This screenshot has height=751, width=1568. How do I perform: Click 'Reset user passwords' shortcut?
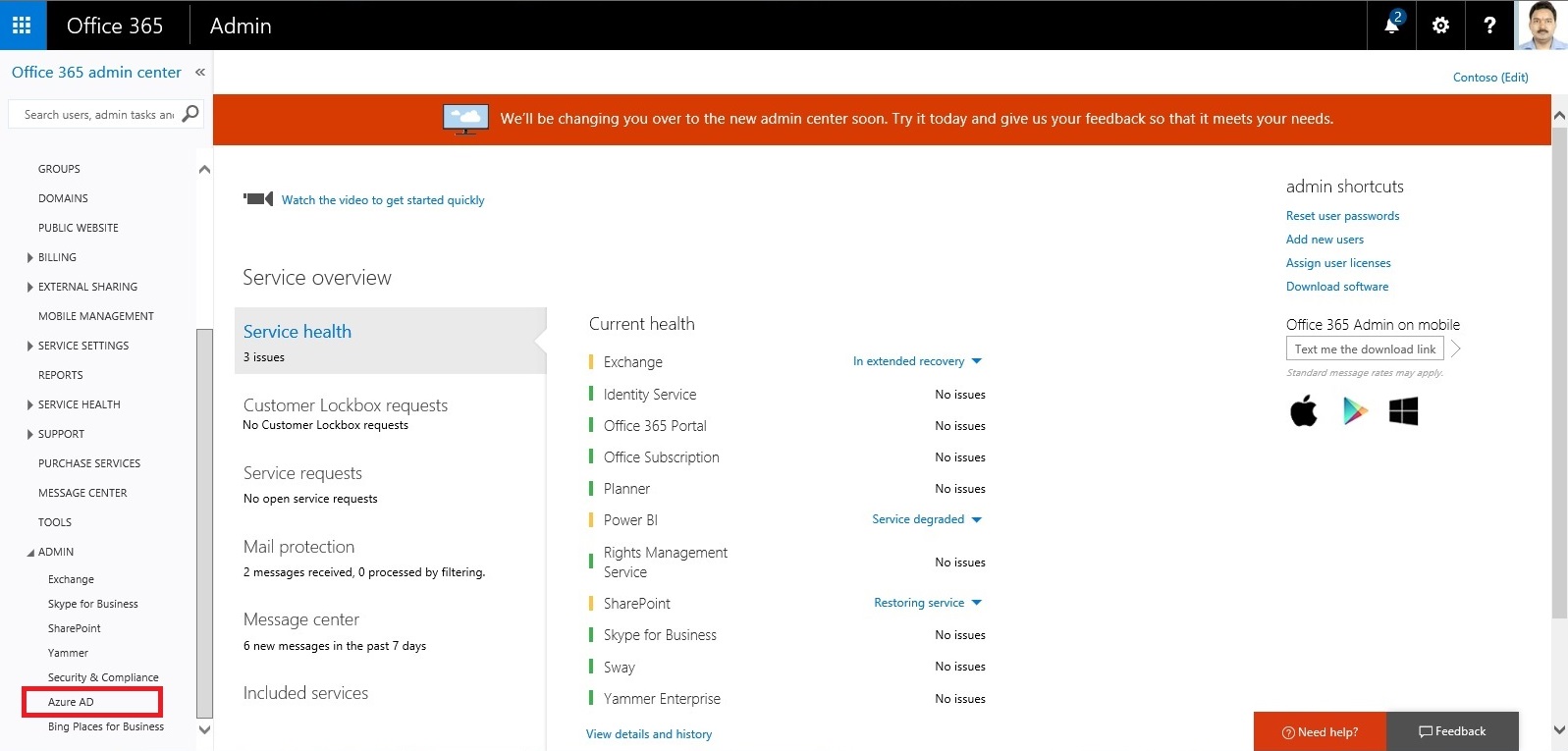coord(1342,216)
